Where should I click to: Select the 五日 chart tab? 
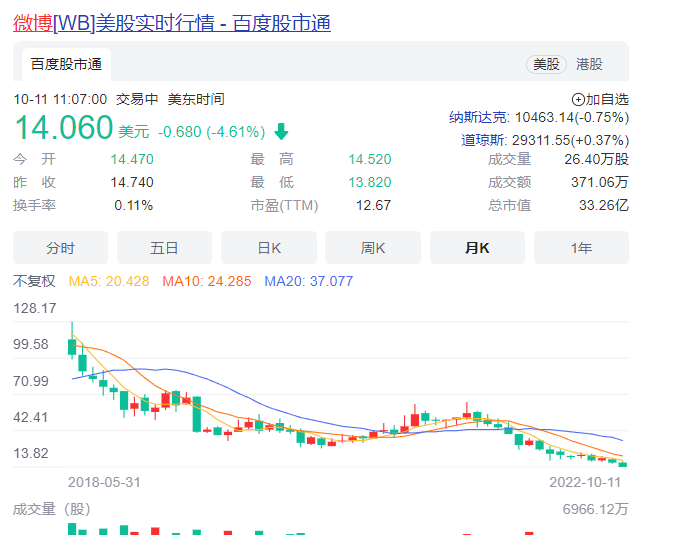164,248
